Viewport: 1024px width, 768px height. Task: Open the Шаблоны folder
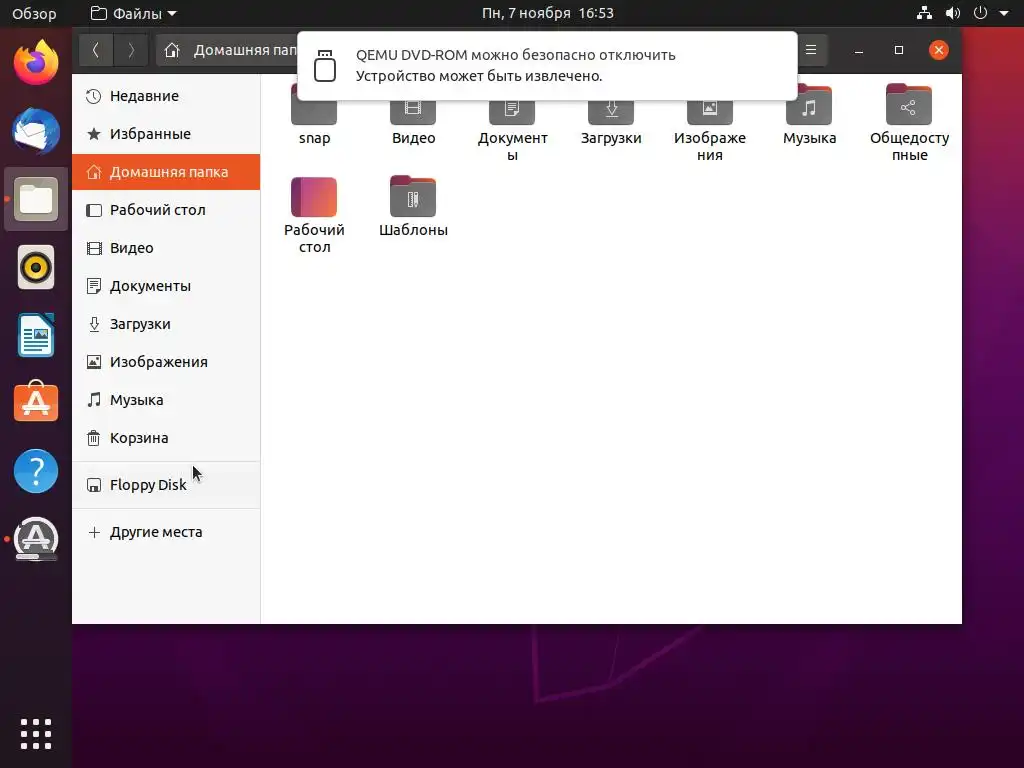coord(413,206)
